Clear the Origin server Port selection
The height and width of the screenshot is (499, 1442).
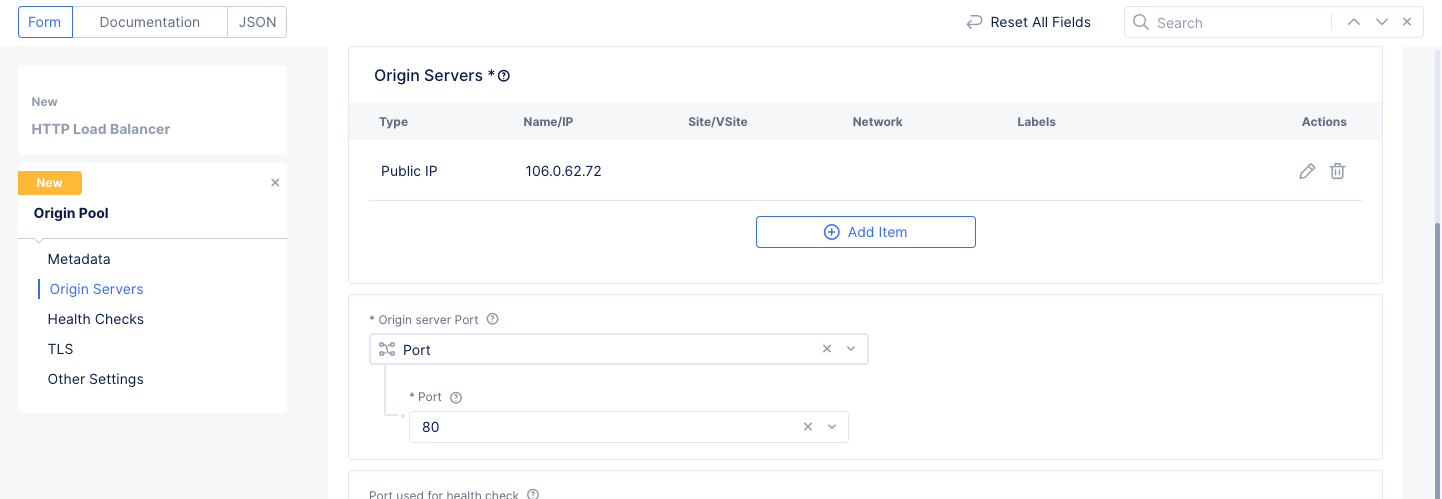827,349
